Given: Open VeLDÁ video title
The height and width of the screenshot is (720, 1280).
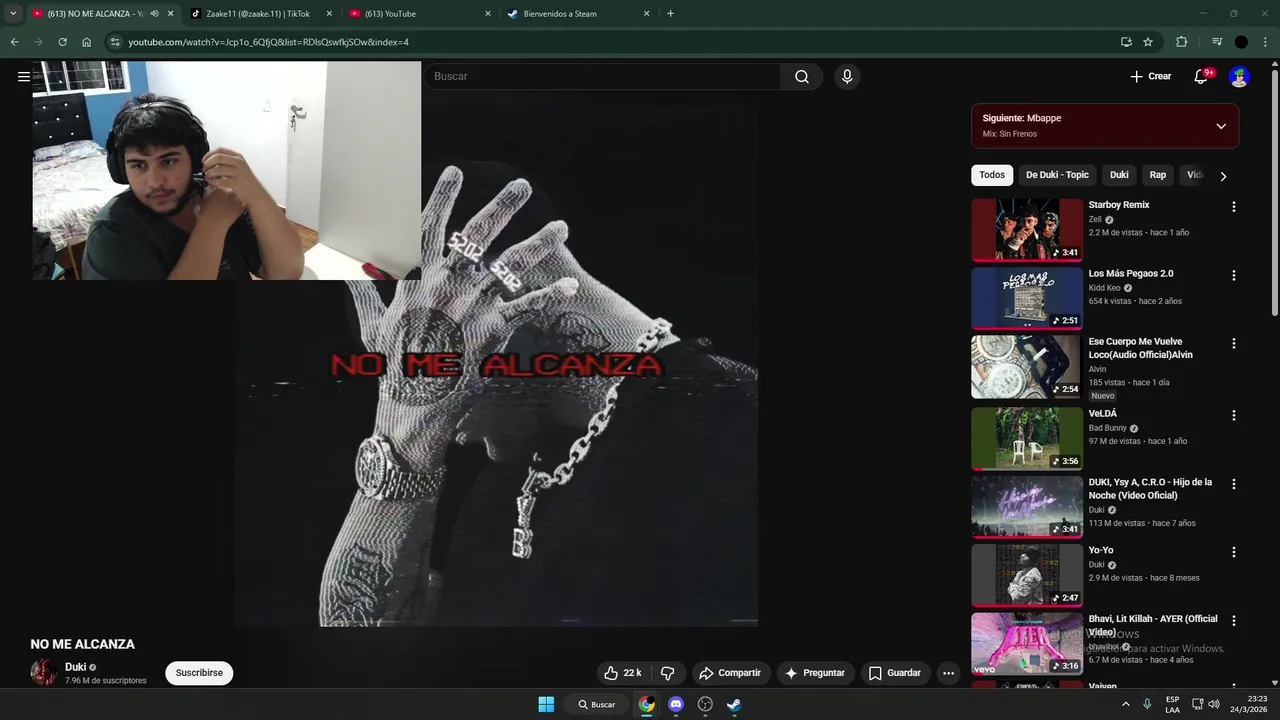Looking at the screenshot, I should click(1103, 414).
